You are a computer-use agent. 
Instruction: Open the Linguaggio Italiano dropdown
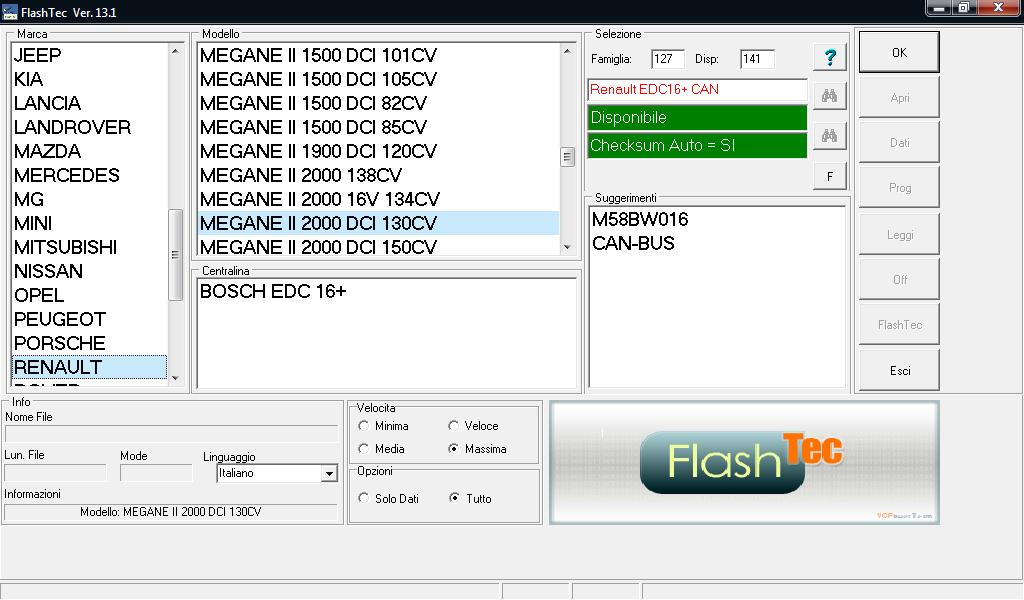[x=329, y=473]
